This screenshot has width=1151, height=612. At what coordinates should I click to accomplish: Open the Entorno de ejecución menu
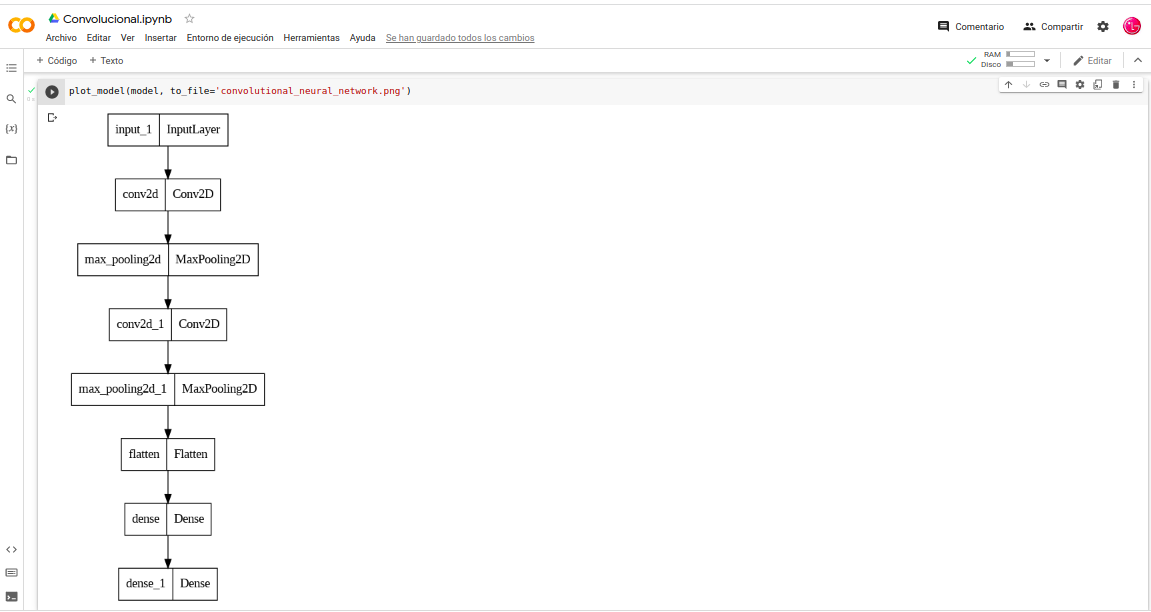click(230, 38)
